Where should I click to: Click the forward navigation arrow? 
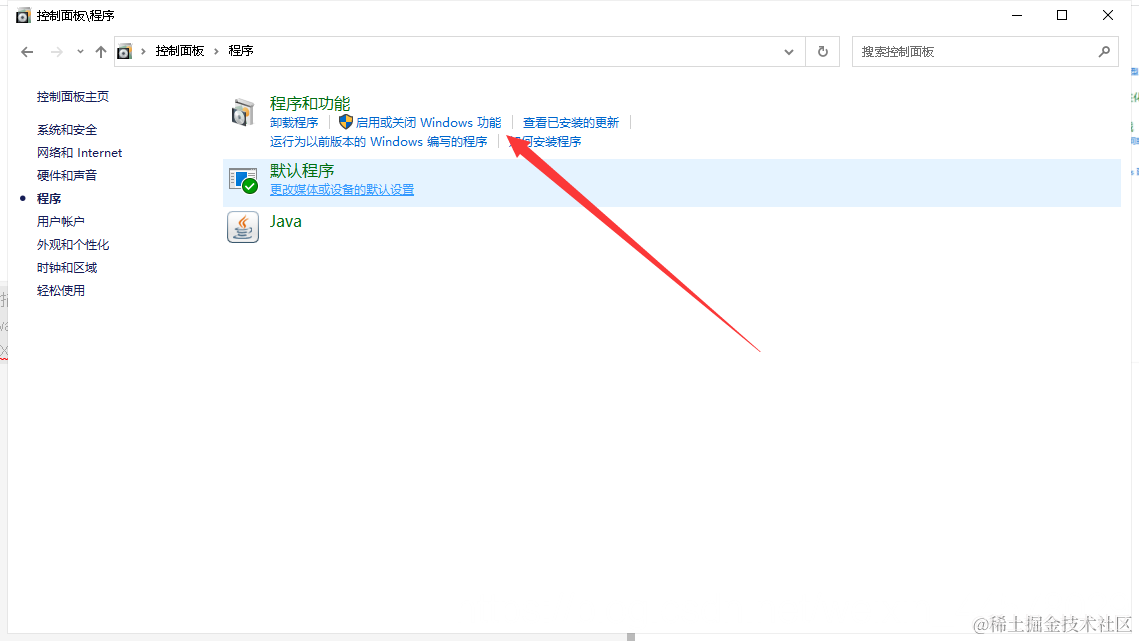pos(56,52)
